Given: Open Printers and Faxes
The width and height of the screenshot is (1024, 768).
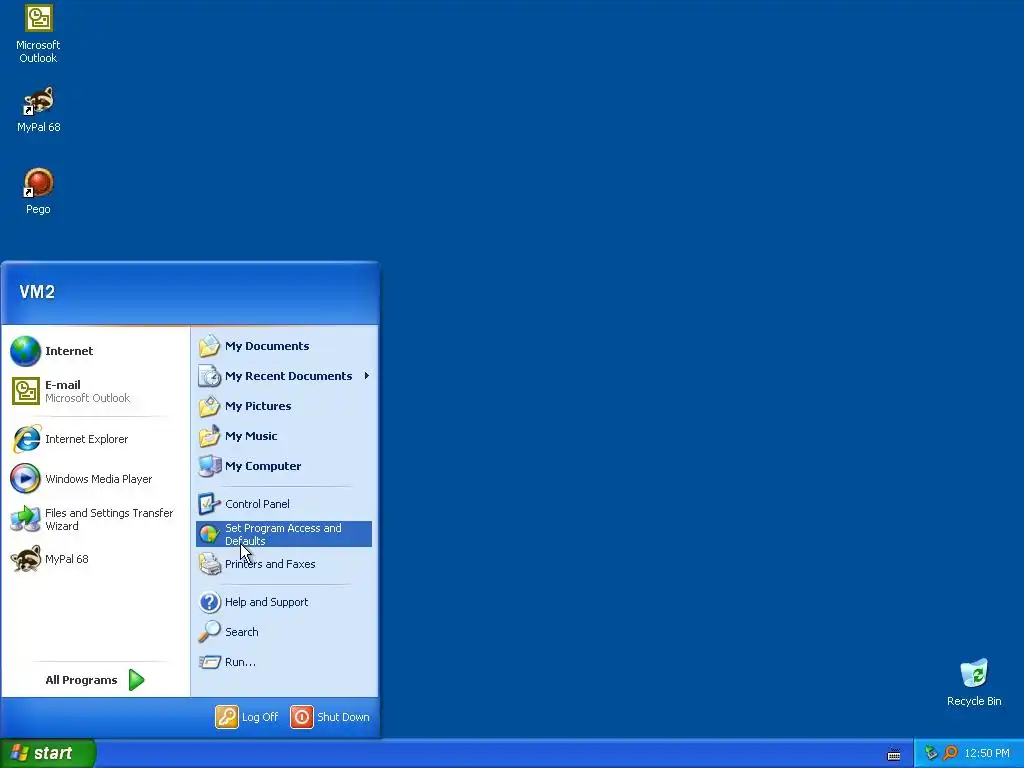Looking at the screenshot, I should pos(284,564).
